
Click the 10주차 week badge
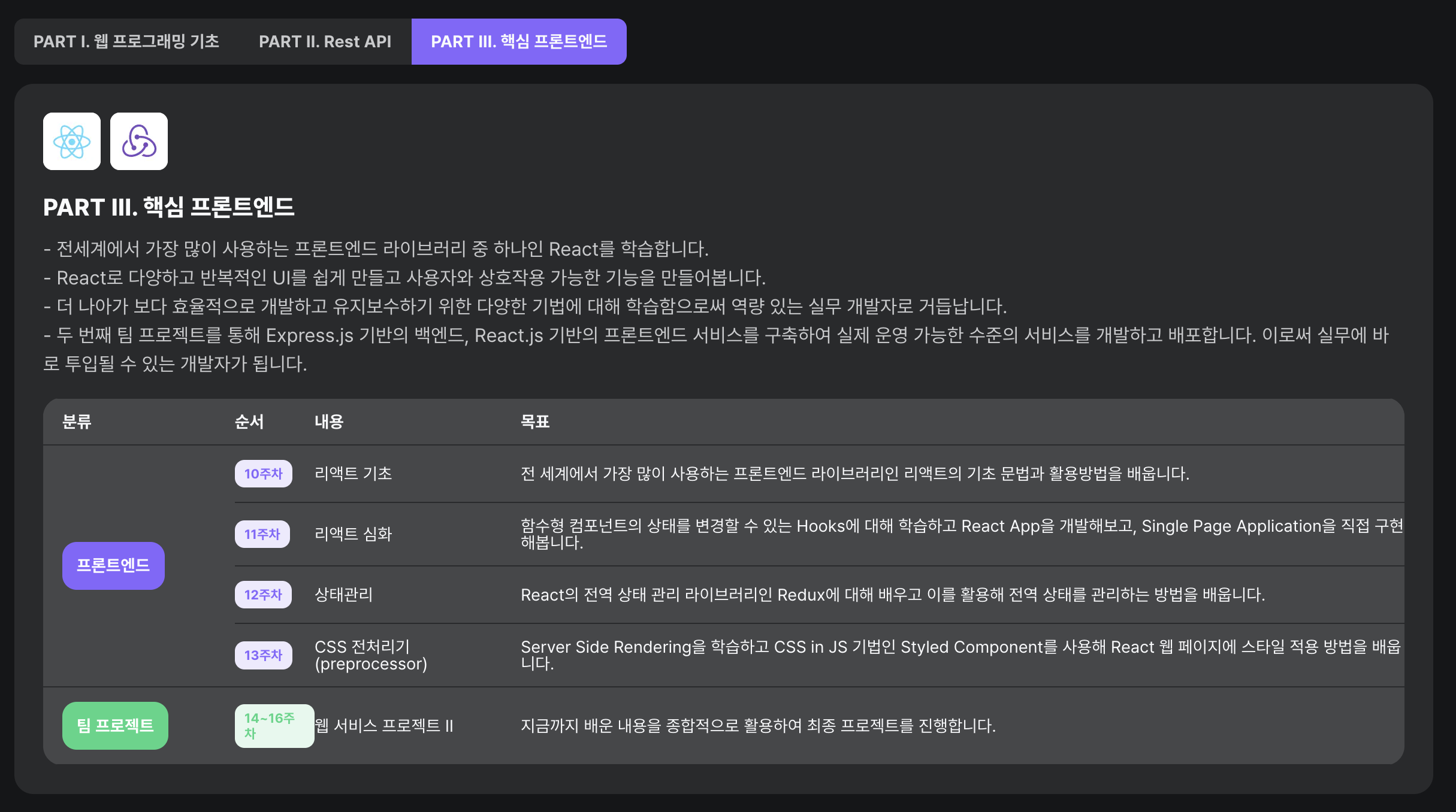[x=263, y=474]
